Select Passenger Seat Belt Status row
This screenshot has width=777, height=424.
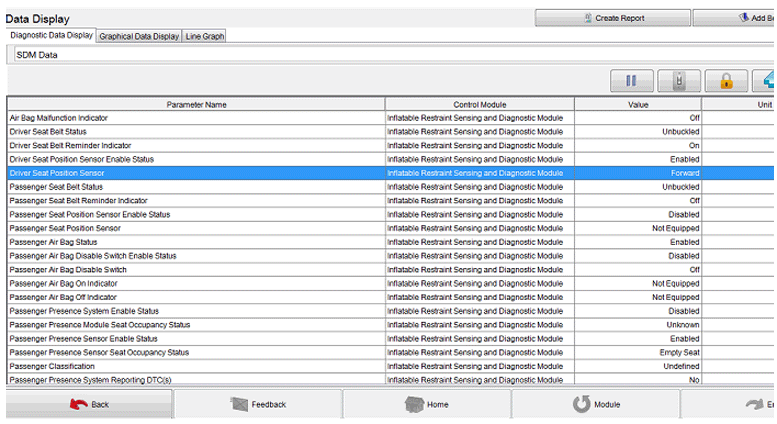390,187
